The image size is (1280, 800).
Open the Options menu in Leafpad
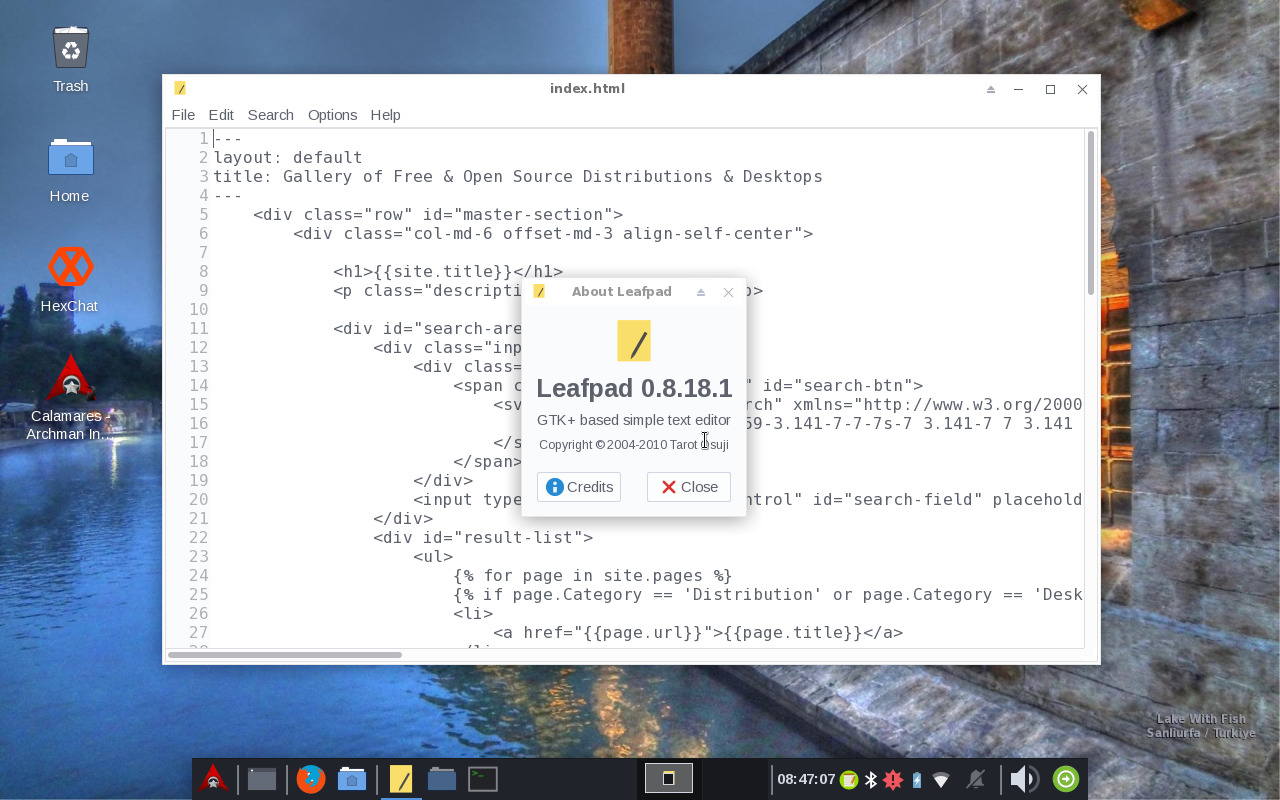pyautogui.click(x=332, y=115)
